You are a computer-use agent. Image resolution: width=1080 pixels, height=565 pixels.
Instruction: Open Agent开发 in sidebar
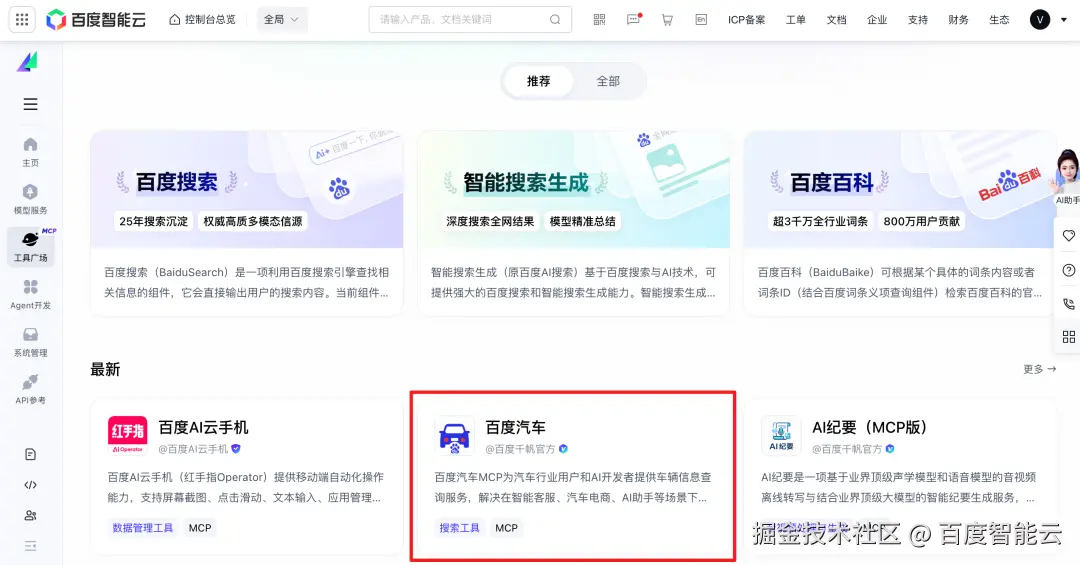30,295
